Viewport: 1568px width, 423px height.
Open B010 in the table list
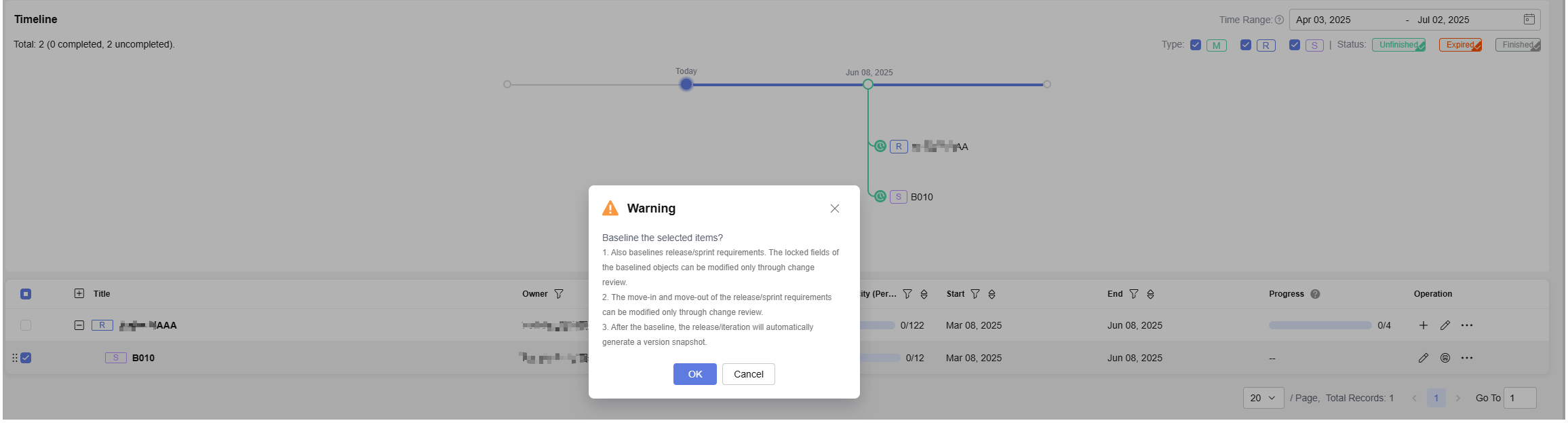coord(143,358)
